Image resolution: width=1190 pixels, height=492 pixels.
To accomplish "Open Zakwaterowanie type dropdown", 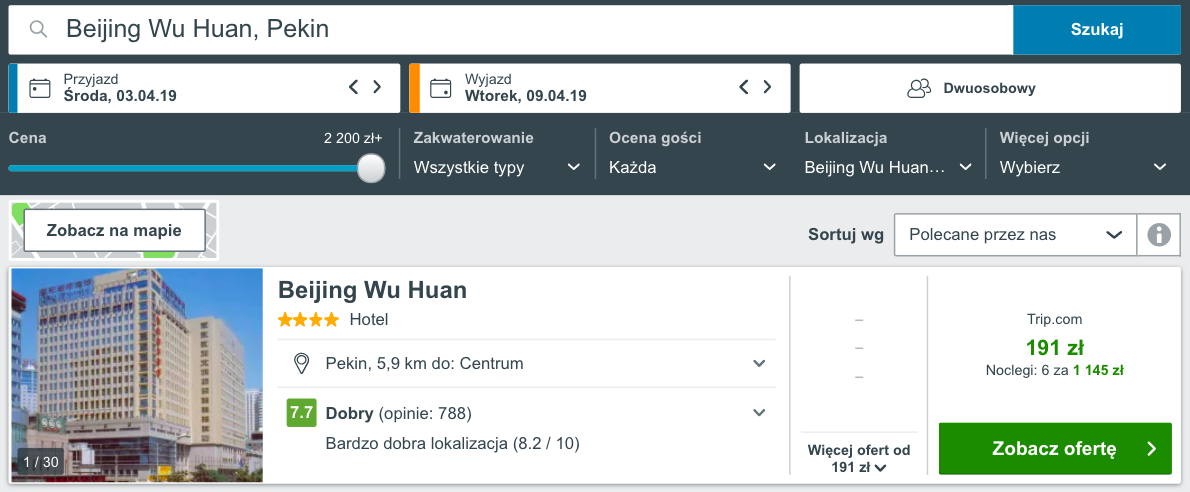I will (497, 167).
